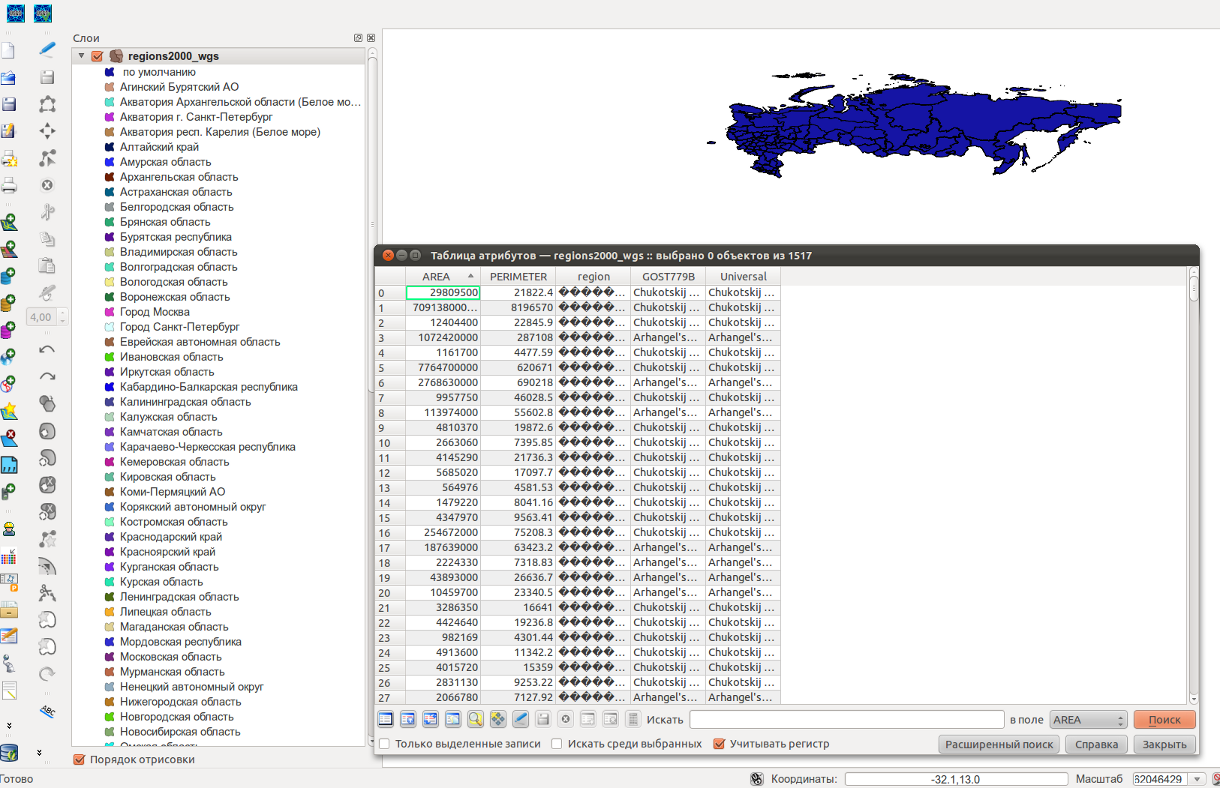
Task: Click the Undo arrow in left toolbar
Action: click(x=47, y=349)
